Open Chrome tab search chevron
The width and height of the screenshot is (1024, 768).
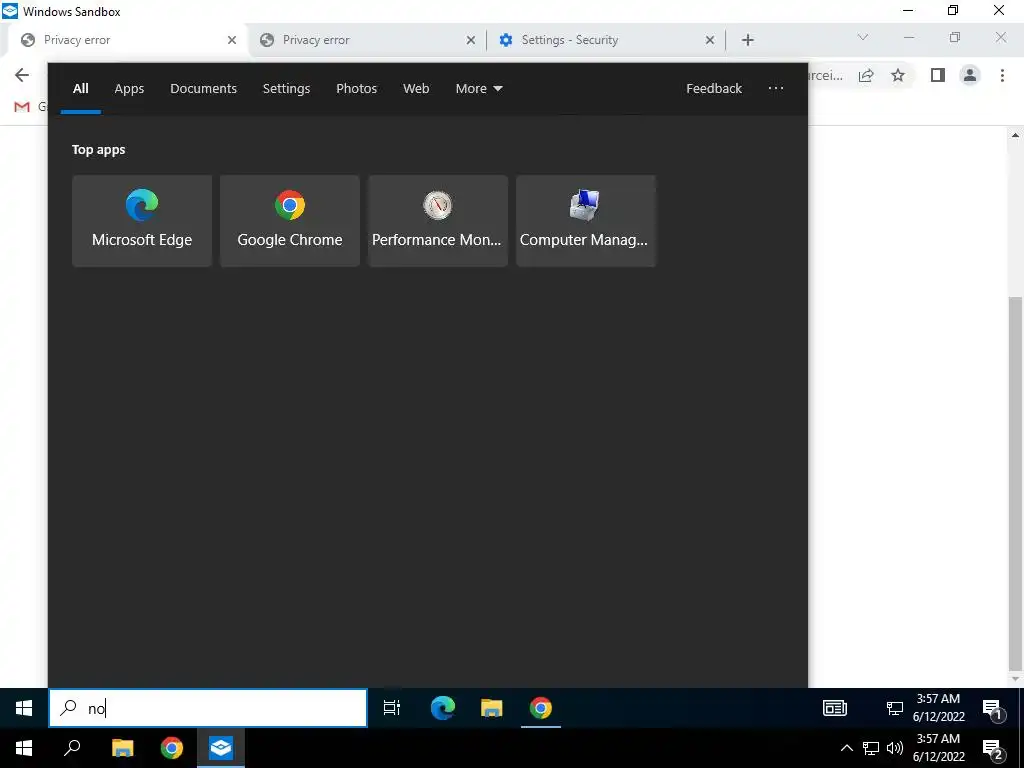pyautogui.click(x=863, y=37)
